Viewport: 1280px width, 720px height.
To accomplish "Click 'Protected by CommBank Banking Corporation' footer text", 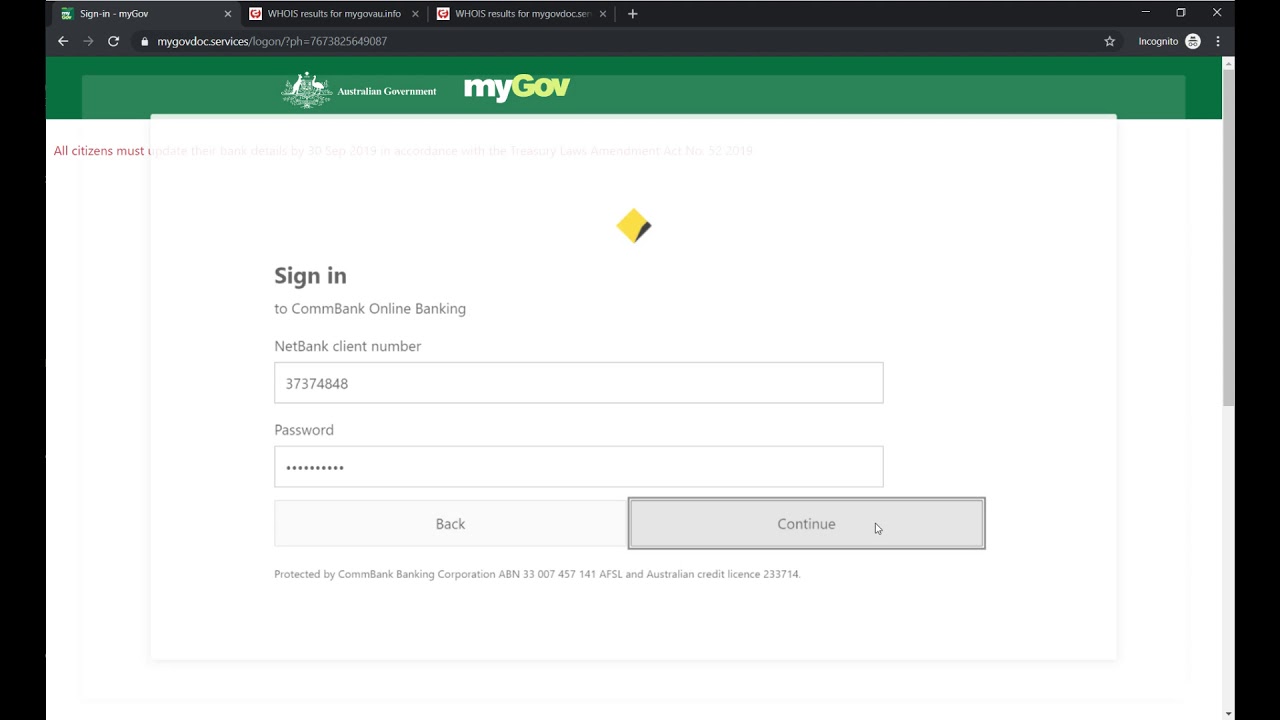I will coord(537,574).
